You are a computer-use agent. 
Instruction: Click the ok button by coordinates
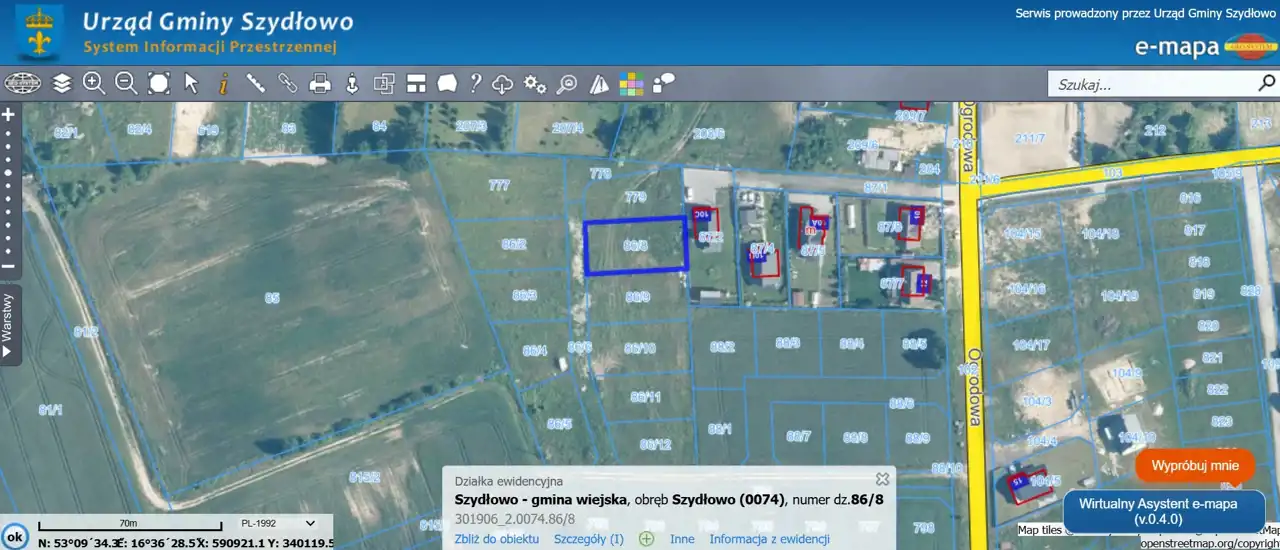click(15, 537)
